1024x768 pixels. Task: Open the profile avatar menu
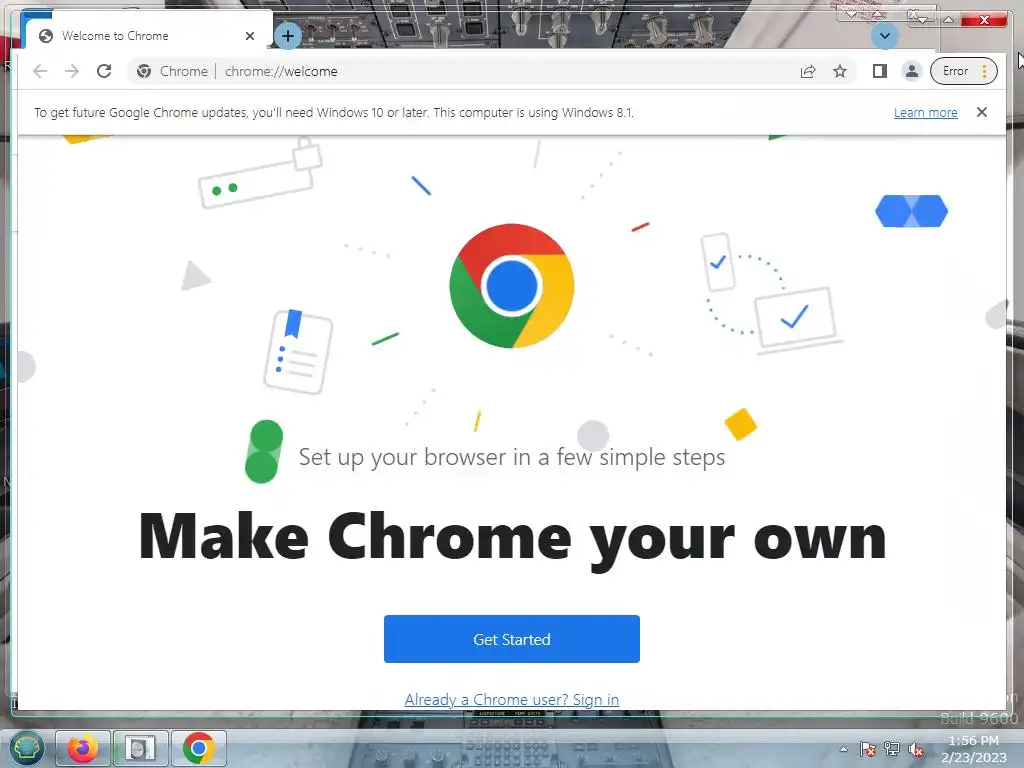pos(912,71)
